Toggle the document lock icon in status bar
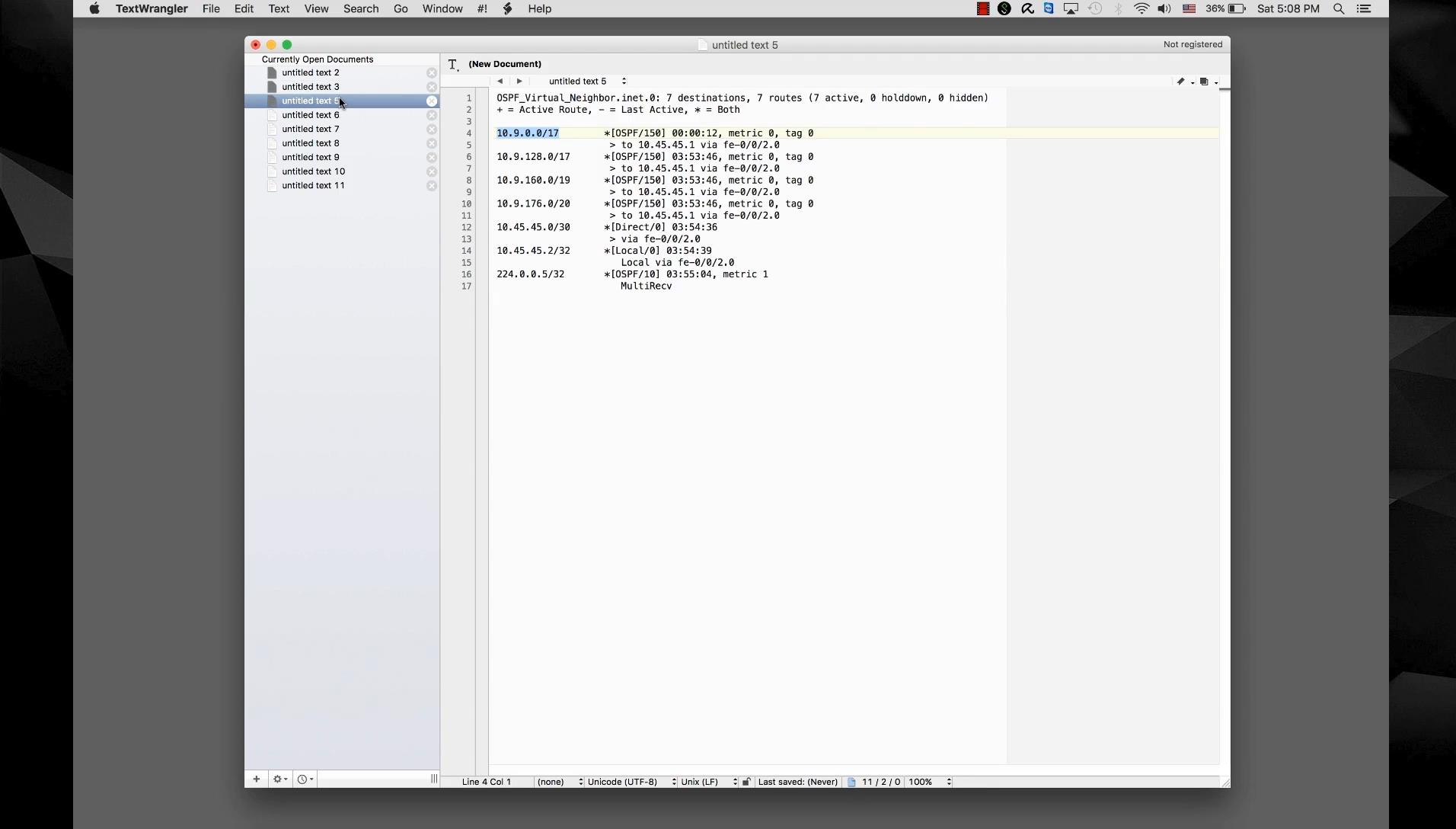1456x829 pixels. [x=746, y=782]
